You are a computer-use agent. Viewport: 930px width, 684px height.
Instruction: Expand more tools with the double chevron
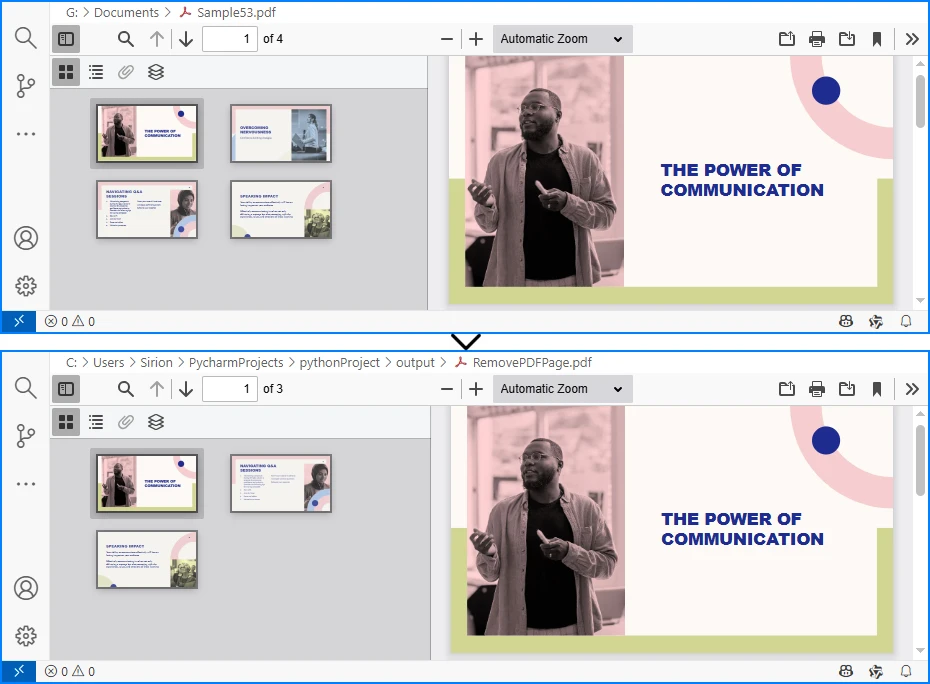pyautogui.click(x=911, y=38)
